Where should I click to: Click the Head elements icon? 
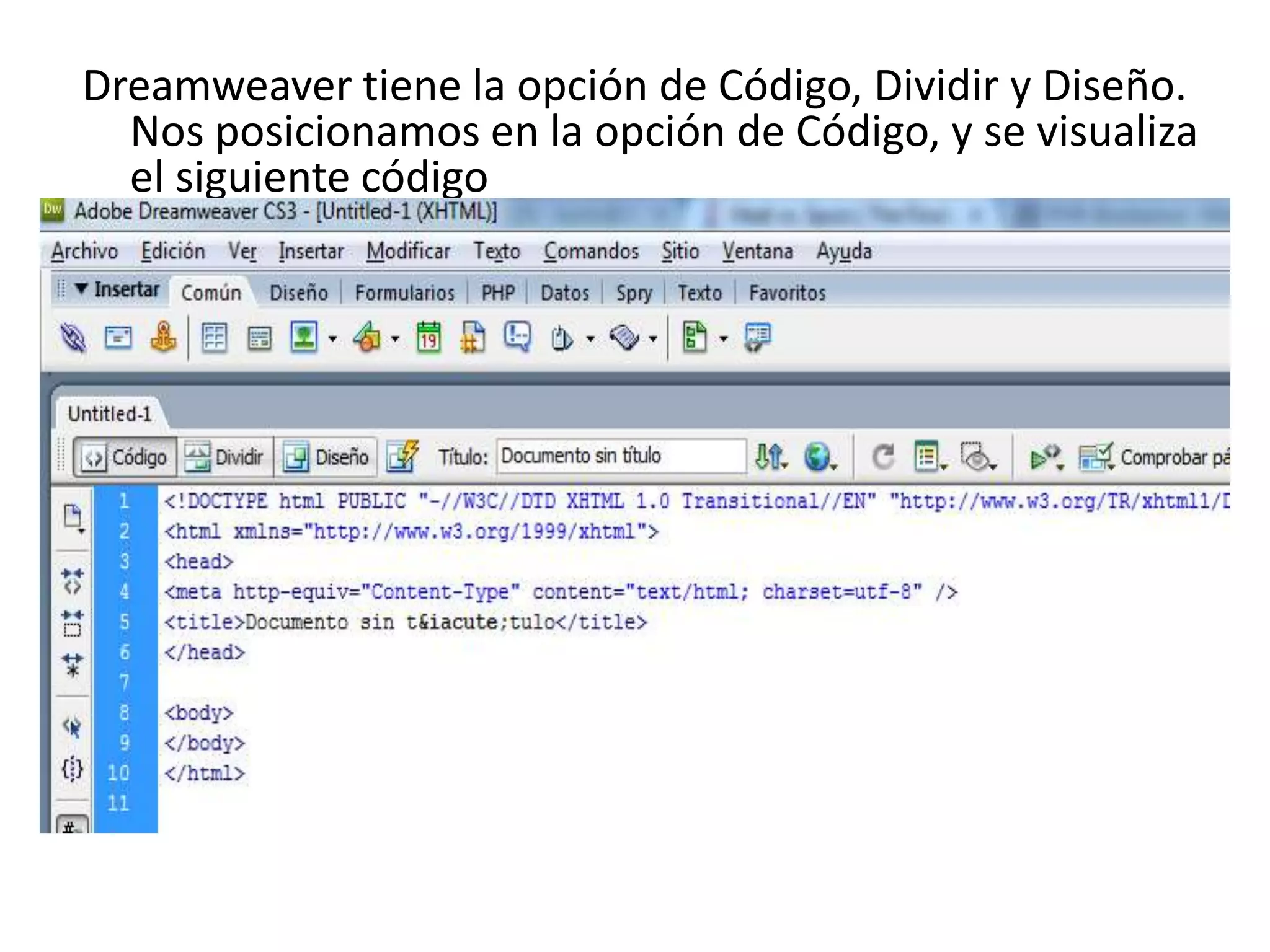562,339
